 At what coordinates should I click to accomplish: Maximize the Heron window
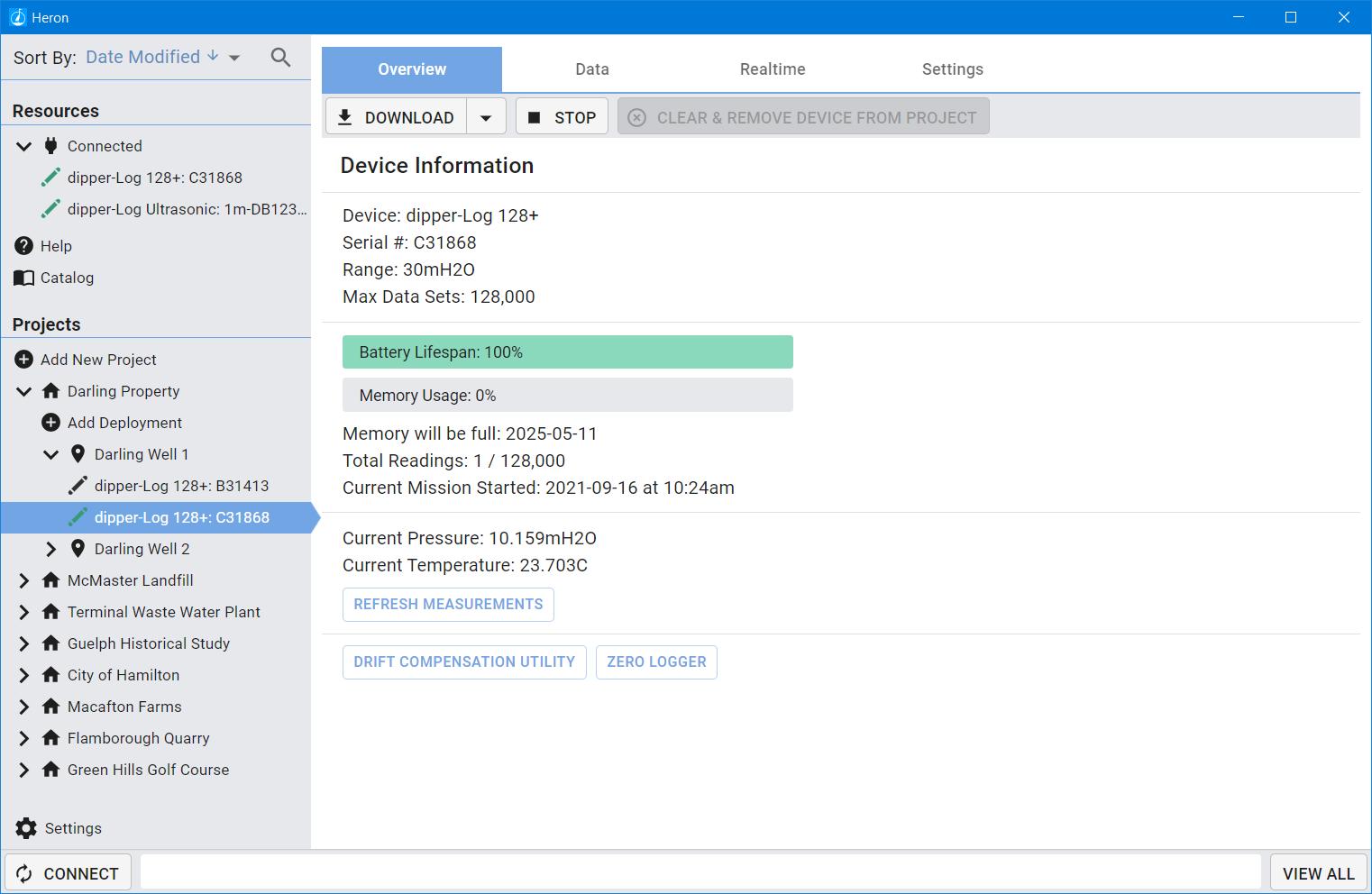(1291, 17)
